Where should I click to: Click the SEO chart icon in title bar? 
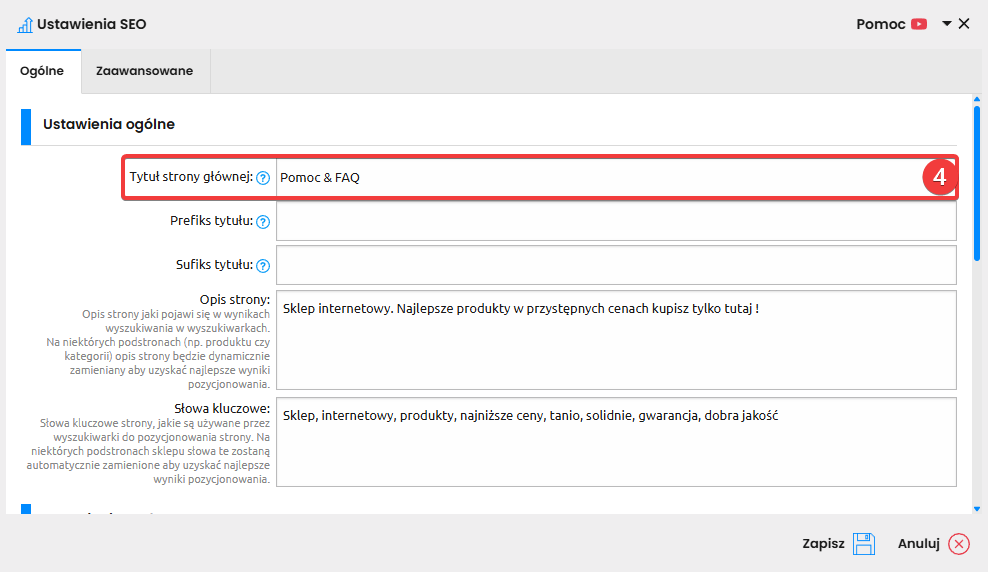[25, 24]
